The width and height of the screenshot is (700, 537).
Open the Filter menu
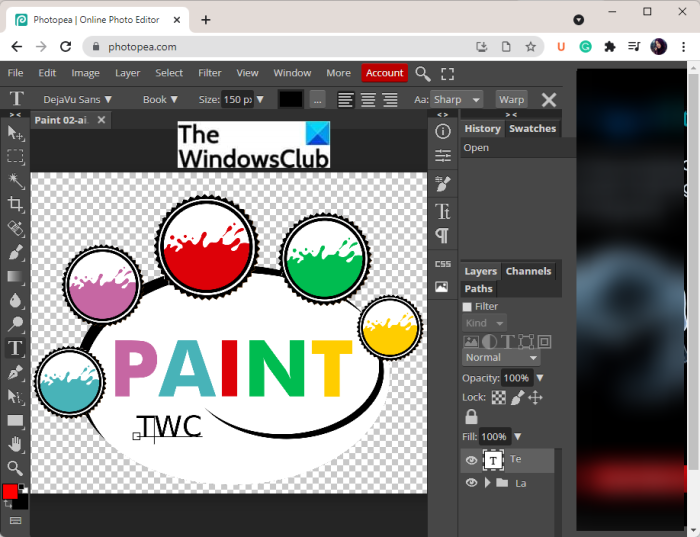[x=209, y=73]
